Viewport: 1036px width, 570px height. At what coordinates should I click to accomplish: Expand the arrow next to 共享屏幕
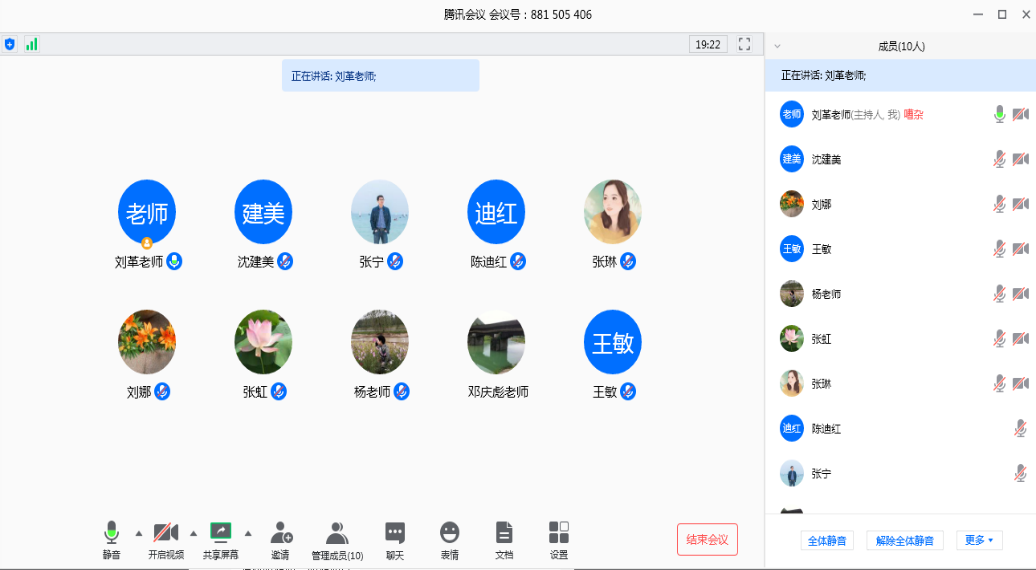[248, 532]
